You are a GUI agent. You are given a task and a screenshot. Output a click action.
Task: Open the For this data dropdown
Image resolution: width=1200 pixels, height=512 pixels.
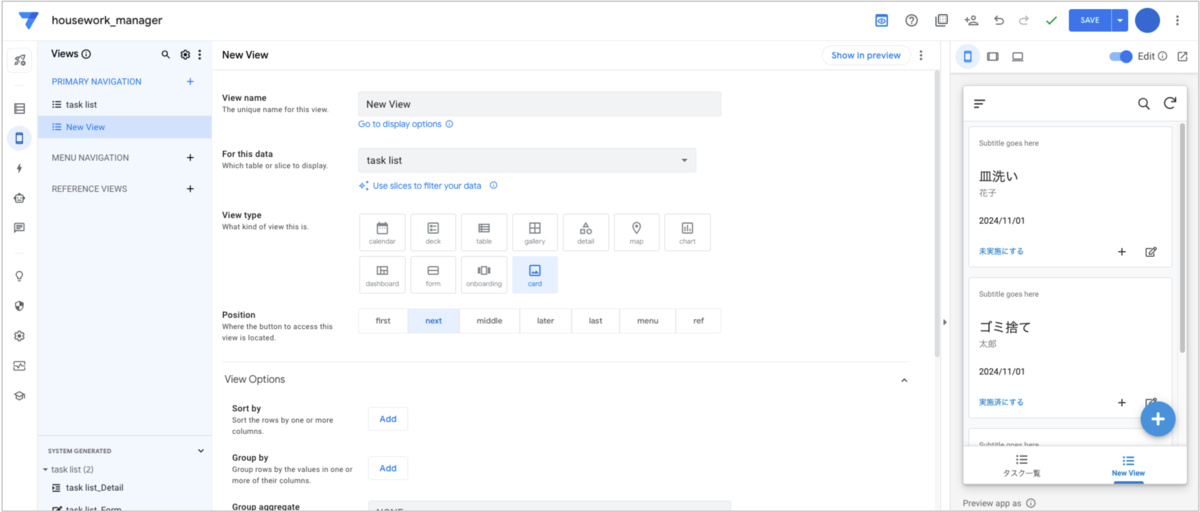click(x=527, y=160)
